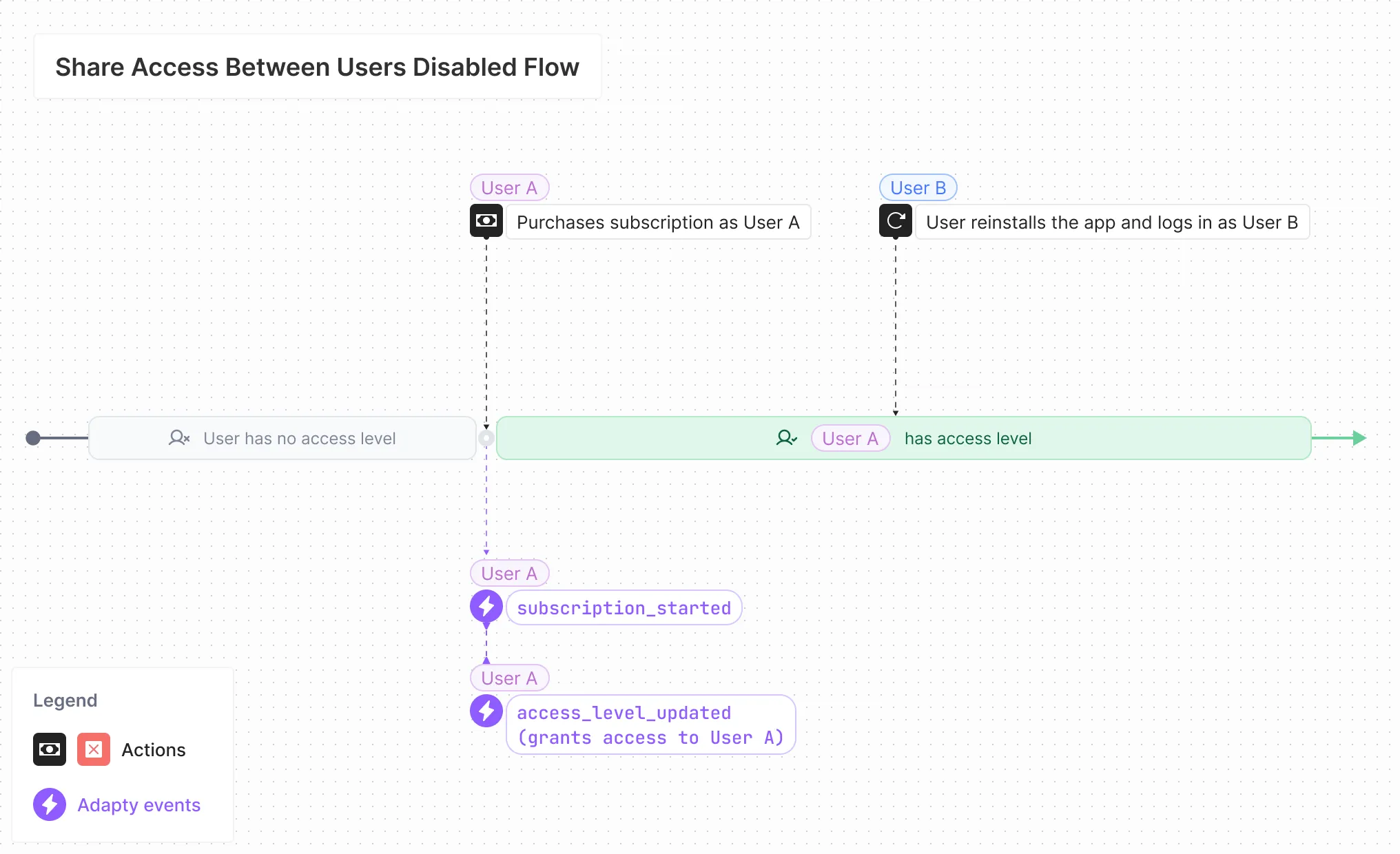Click lightning icon next to subscription_started
The height and width of the screenshot is (854, 1400).
pos(486,607)
